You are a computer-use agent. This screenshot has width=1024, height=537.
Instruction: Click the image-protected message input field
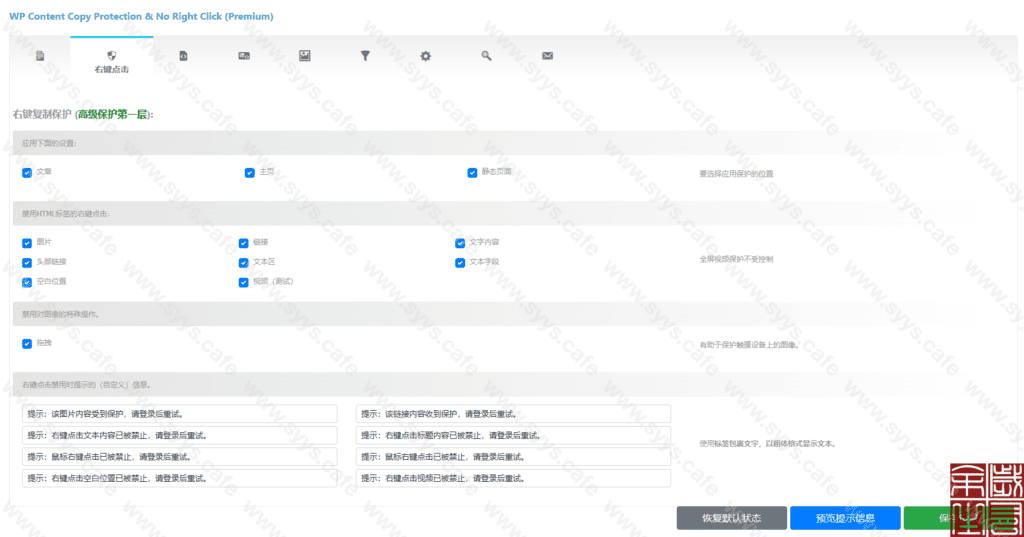point(180,414)
